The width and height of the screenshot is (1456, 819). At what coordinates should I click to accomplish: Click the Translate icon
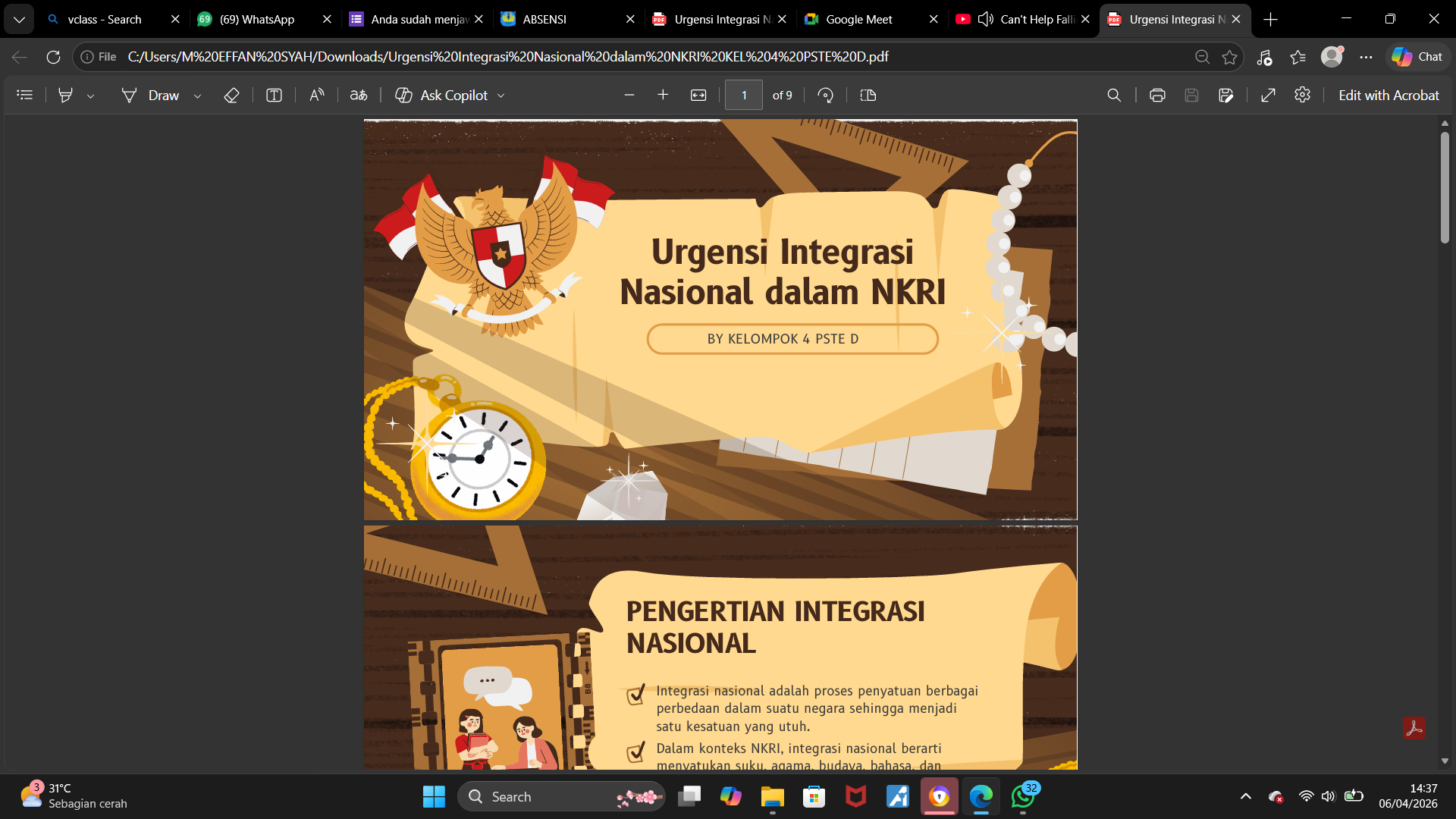pos(359,95)
